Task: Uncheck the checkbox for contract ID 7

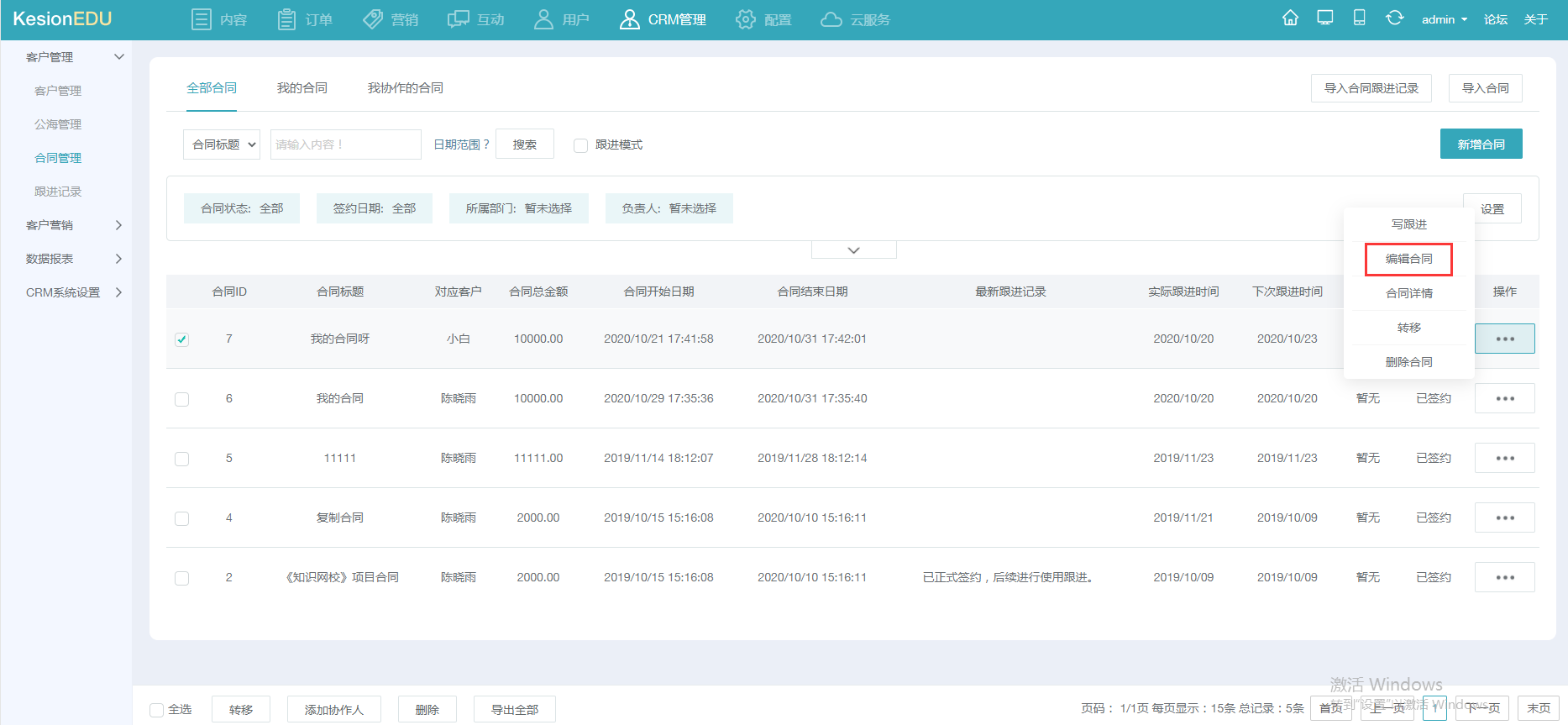Action: pos(181,339)
